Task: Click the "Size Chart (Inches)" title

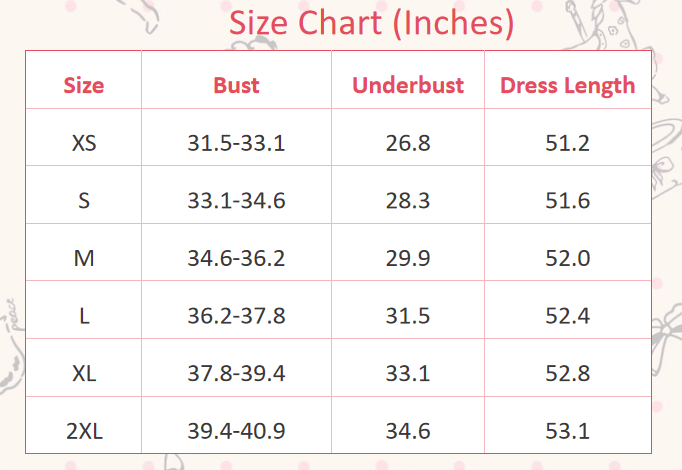Action: click(372, 22)
